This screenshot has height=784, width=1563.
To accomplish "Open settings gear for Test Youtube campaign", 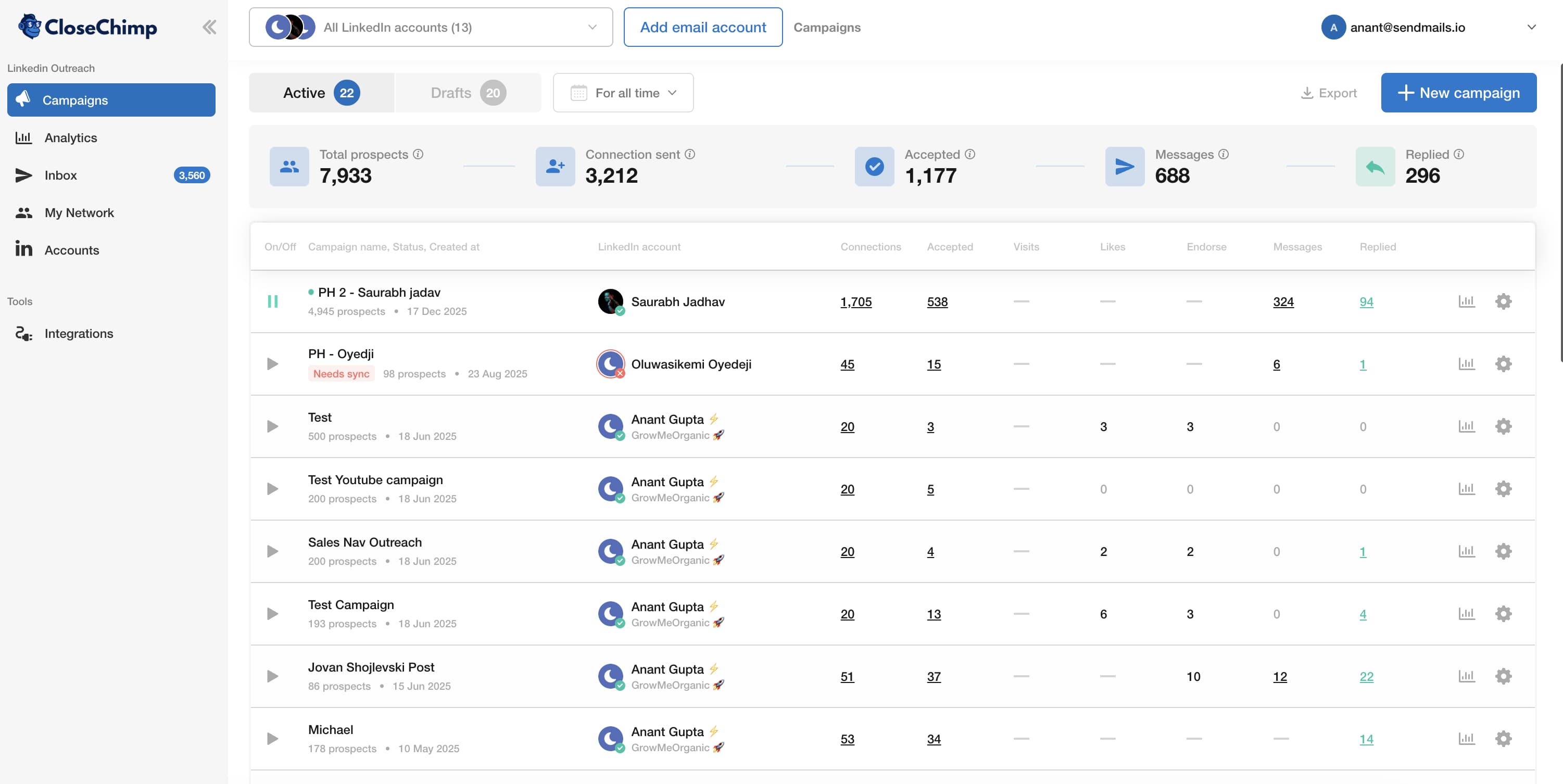I will [x=1504, y=488].
